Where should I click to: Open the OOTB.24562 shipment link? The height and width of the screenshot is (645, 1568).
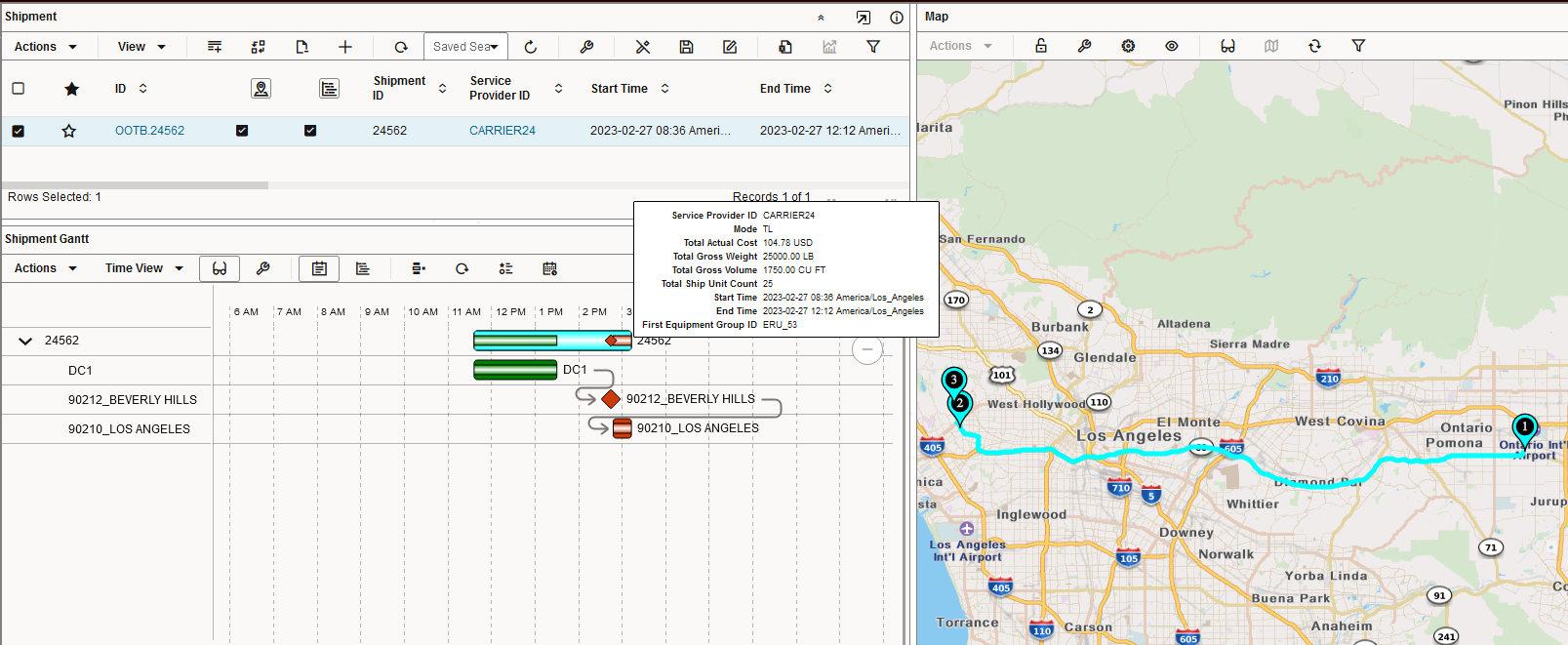click(x=149, y=131)
